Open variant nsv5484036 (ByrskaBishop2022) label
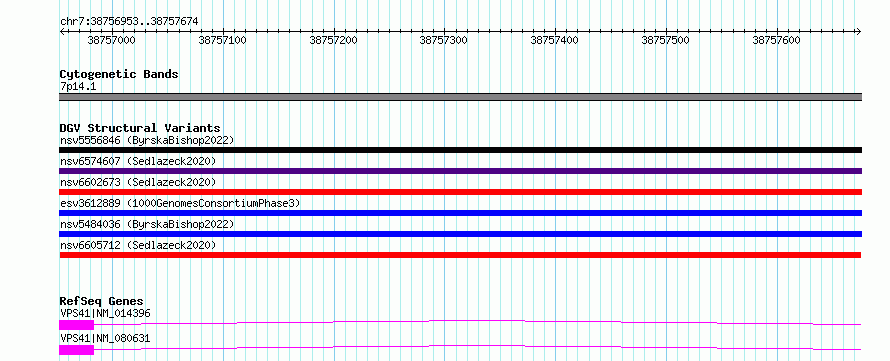This screenshot has width=890, height=361. [x=147, y=224]
